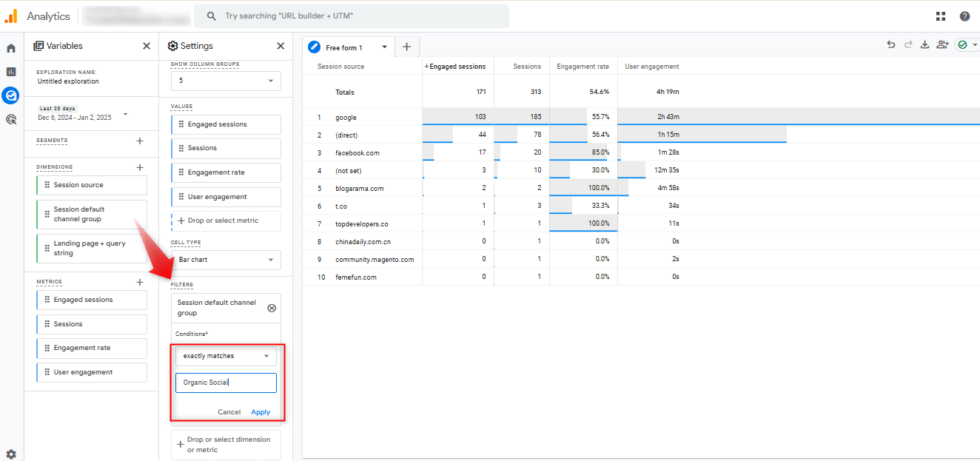Open the data quality status indicator

tap(966, 45)
